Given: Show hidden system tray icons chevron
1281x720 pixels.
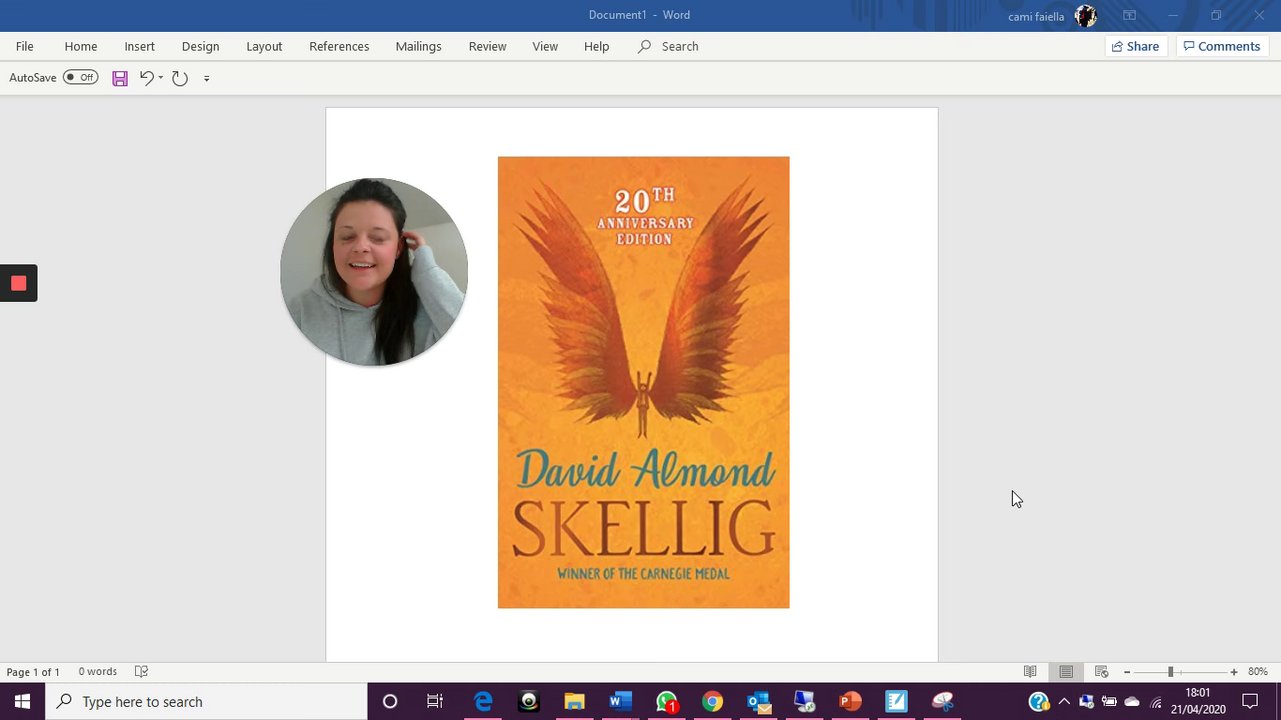Looking at the screenshot, I should [1064, 702].
